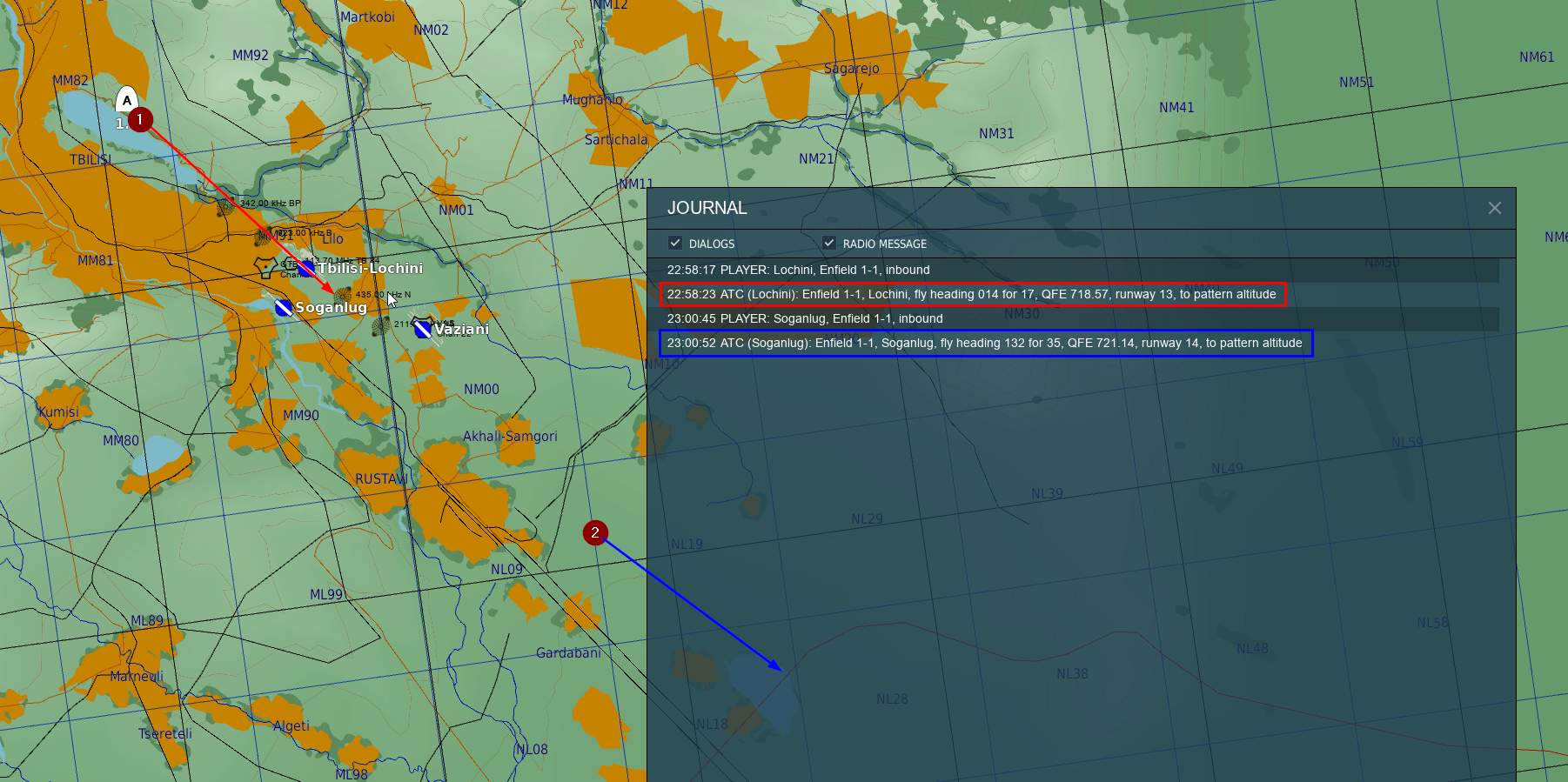This screenshot has height=782, width=1568.
Task: Select '23:00:45 PLAYER: Soganlug, Enfield 1-1, inbound' entry
Action: [x=1074, y=318]
